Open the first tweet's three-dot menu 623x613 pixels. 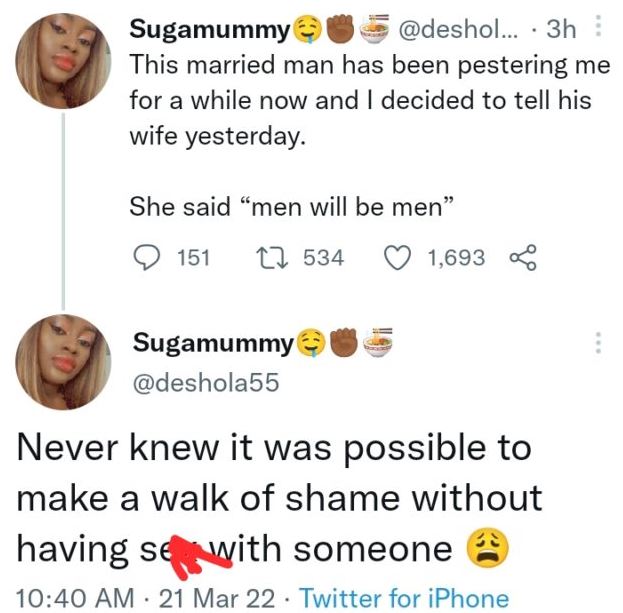point(599,29)
